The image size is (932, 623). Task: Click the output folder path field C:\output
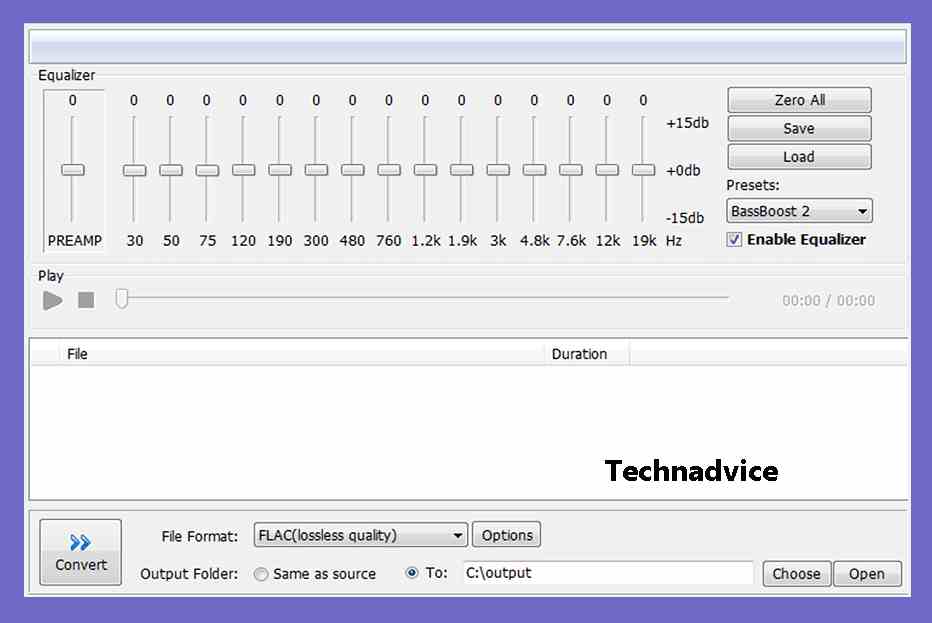(x=609, y=573)
